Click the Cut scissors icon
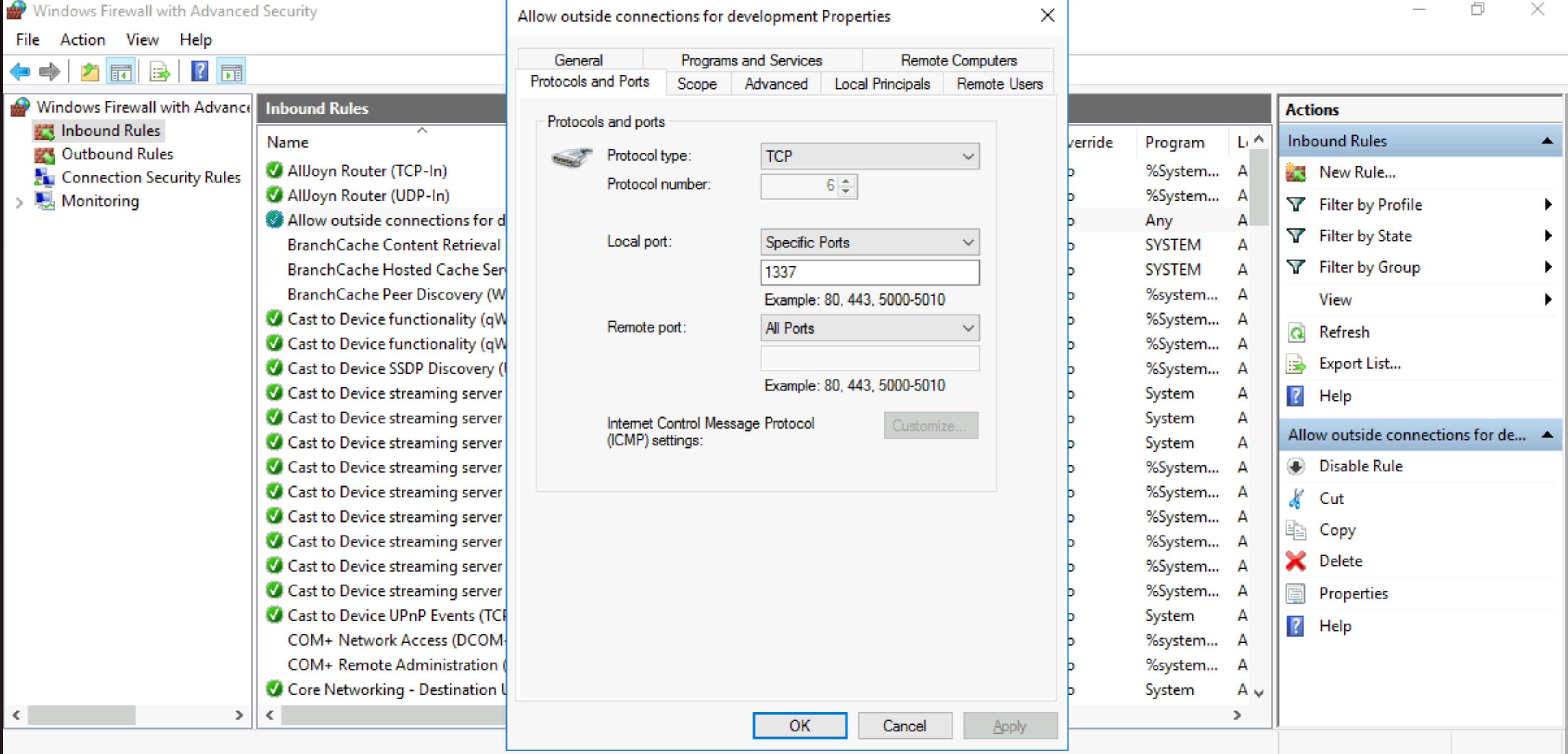 click(1296, 498)
